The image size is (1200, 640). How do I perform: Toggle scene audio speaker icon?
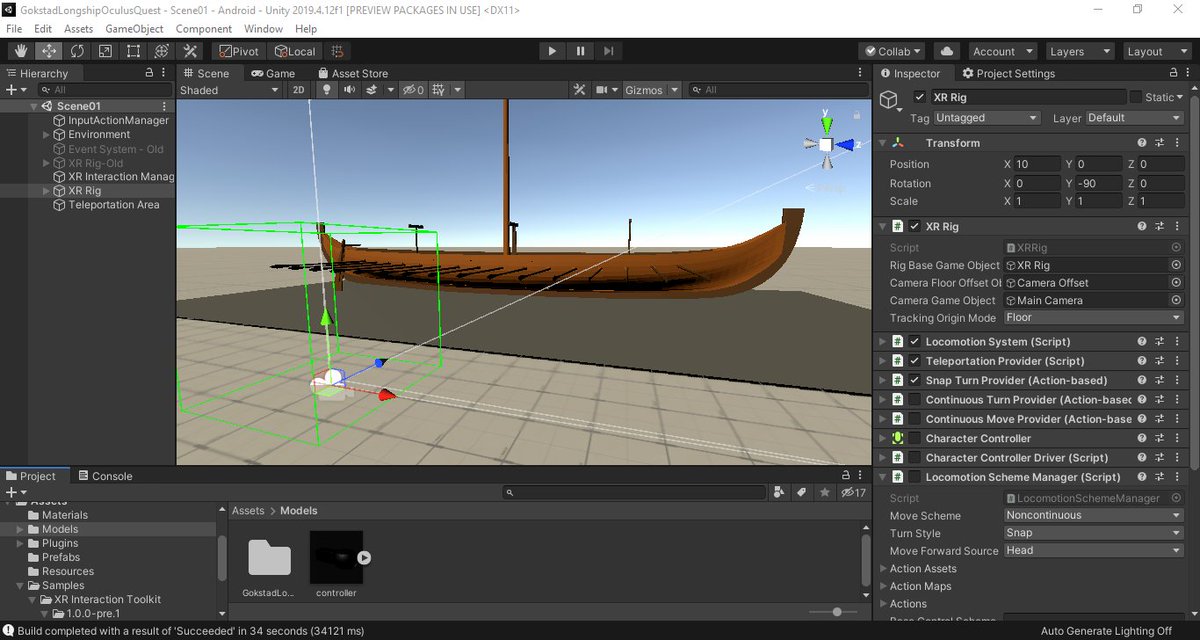coord(349,90)
